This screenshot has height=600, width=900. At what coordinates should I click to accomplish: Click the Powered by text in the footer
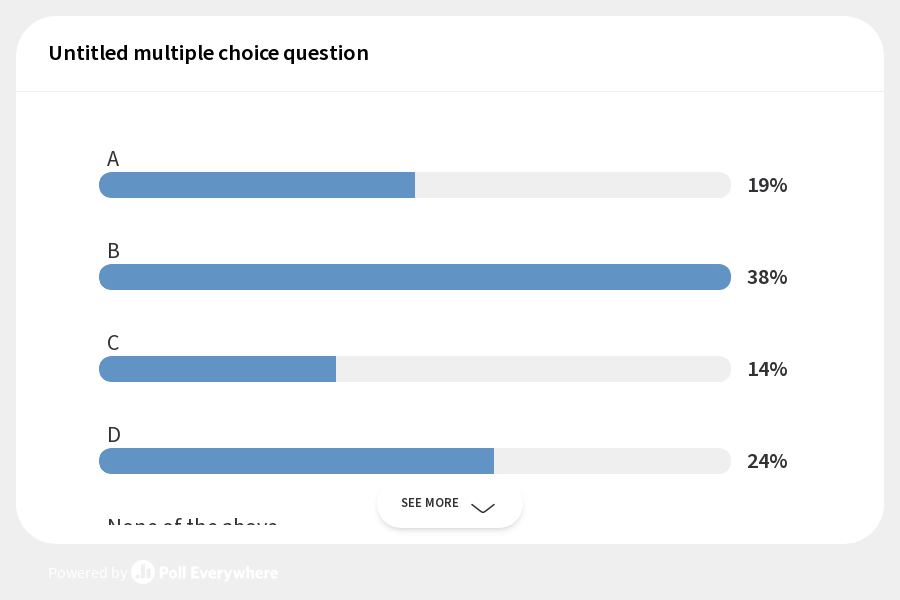[x=88, y=572]
